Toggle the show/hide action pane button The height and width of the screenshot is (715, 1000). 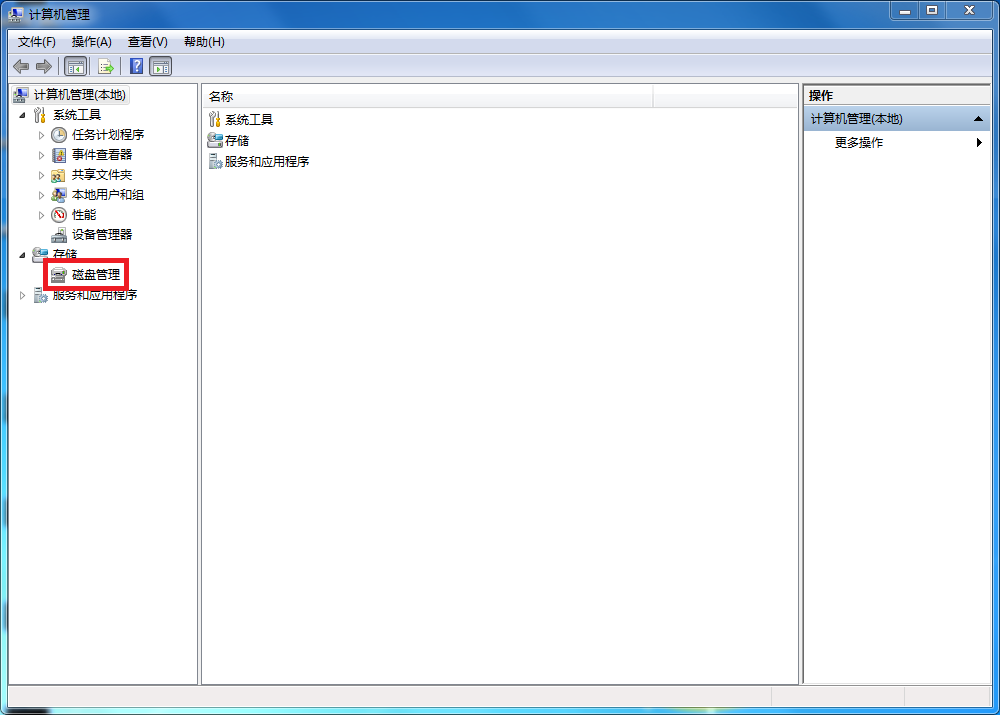point(161,67)
